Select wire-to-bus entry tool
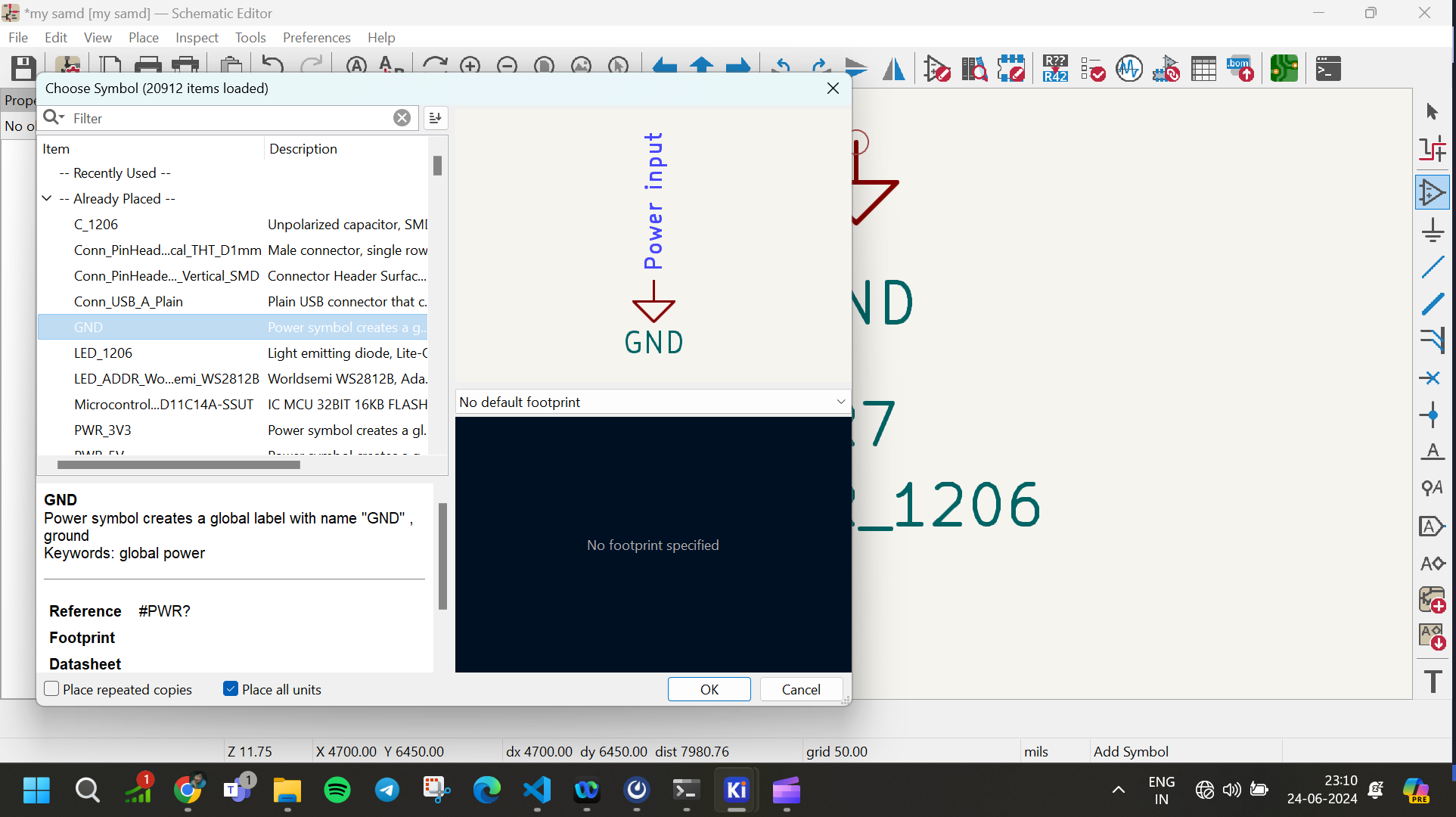Image resolution: width=1456 pixels, height=817 pixels. pos(1433,341)
